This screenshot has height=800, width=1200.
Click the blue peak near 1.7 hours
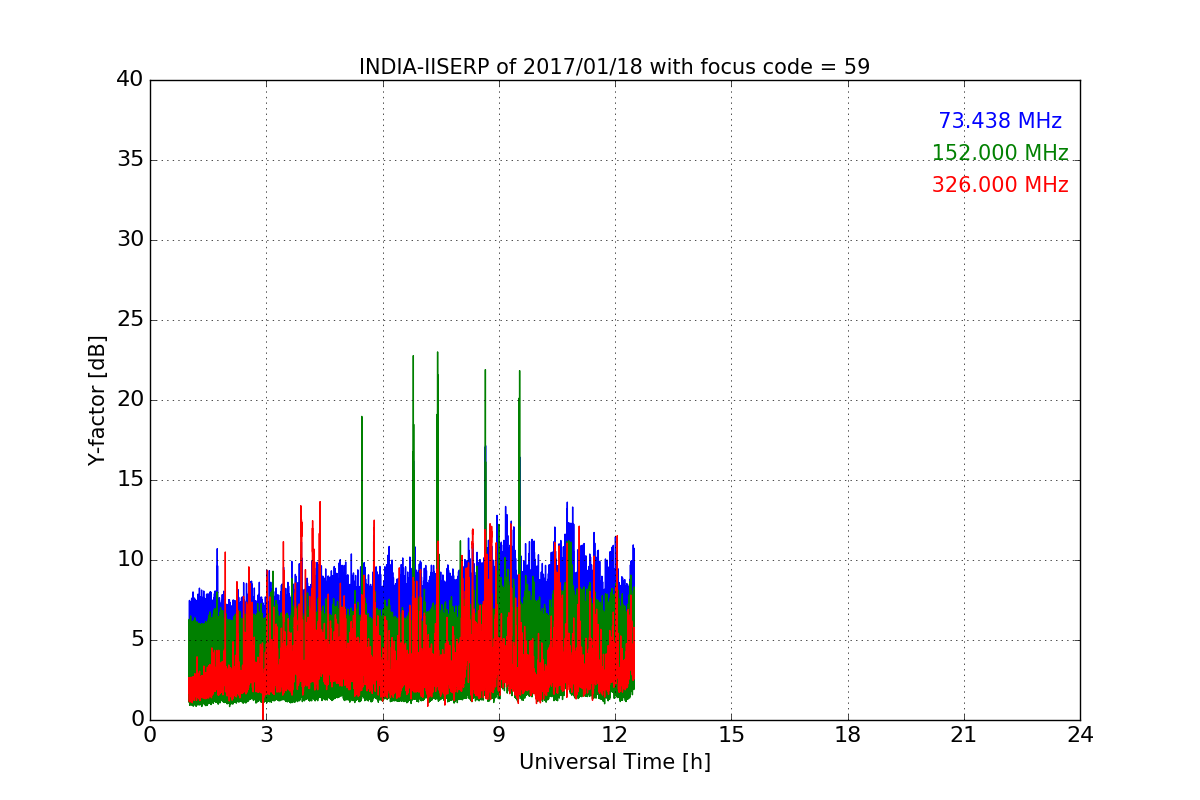(x=217, y=550)
